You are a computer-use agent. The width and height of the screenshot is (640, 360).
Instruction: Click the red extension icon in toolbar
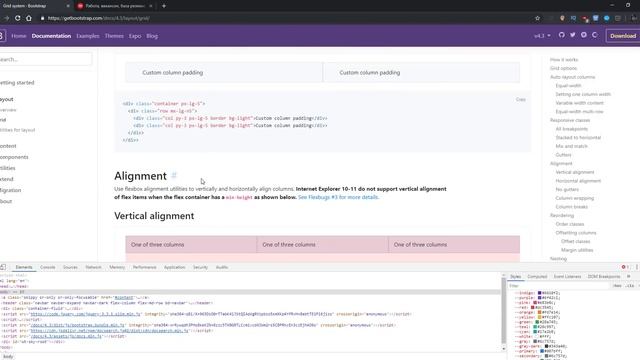584,18
